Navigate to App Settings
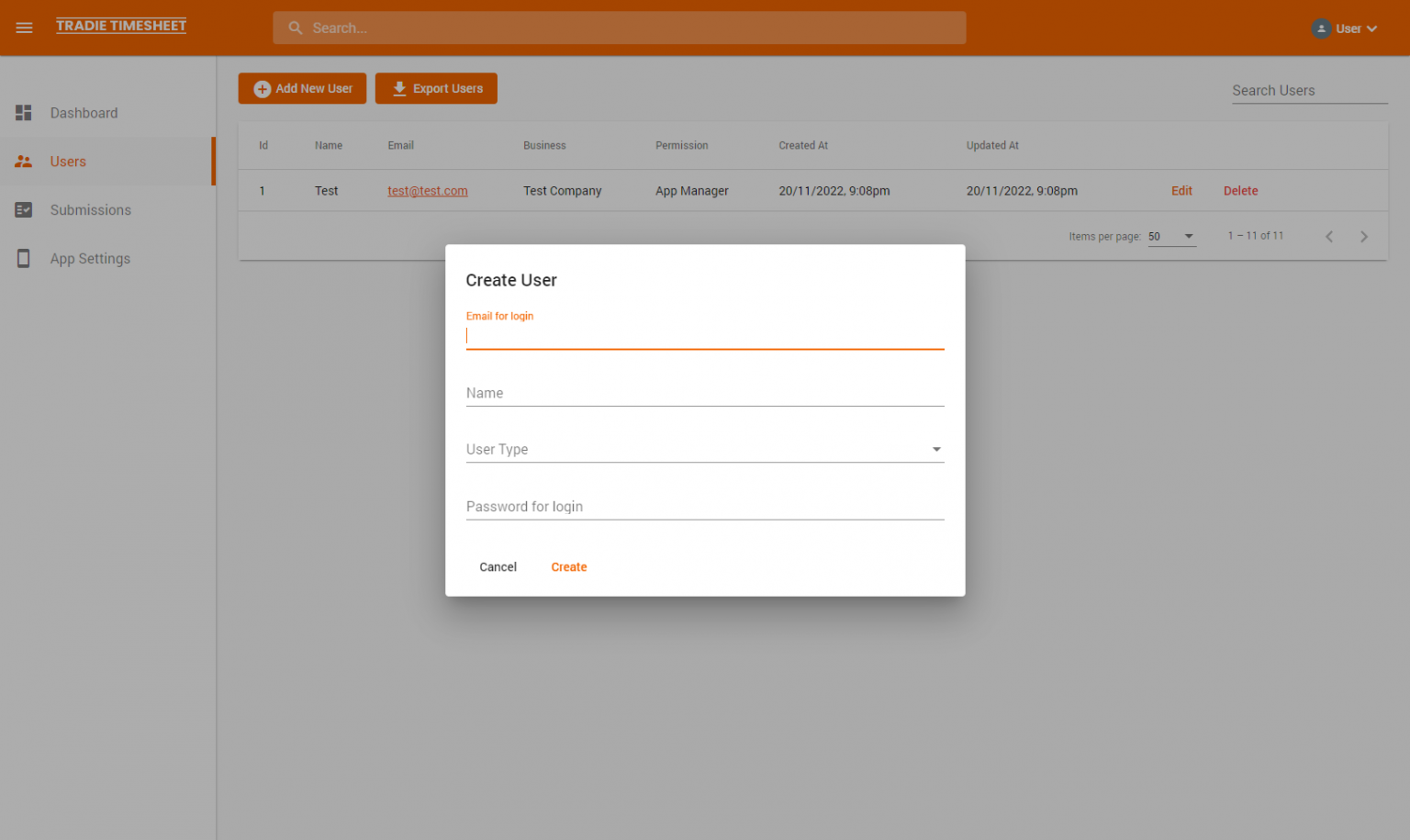The image size is (1410, 840). 90,258
